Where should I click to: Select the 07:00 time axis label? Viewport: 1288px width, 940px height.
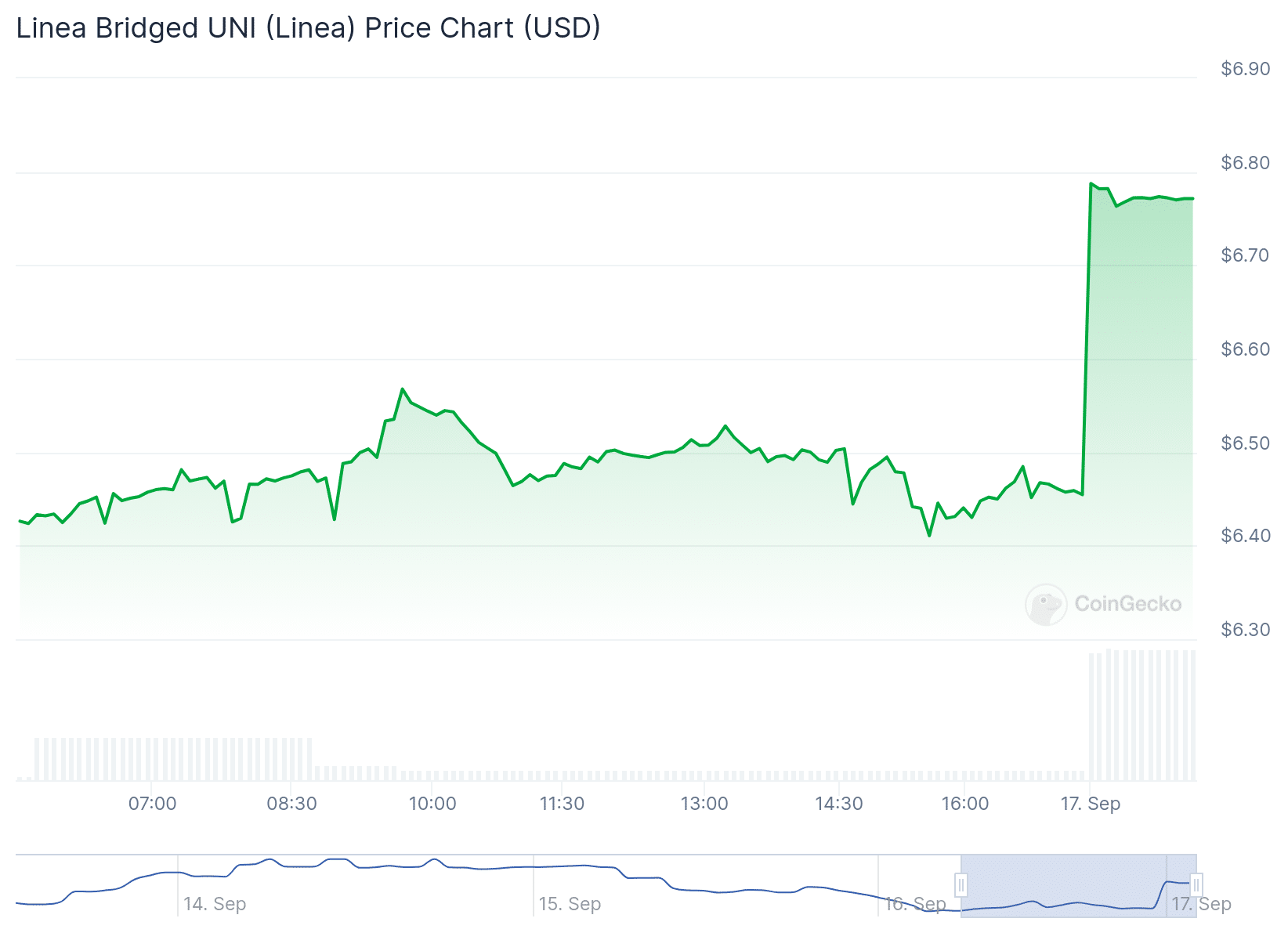pyautogui.click(x=152, y=804)
